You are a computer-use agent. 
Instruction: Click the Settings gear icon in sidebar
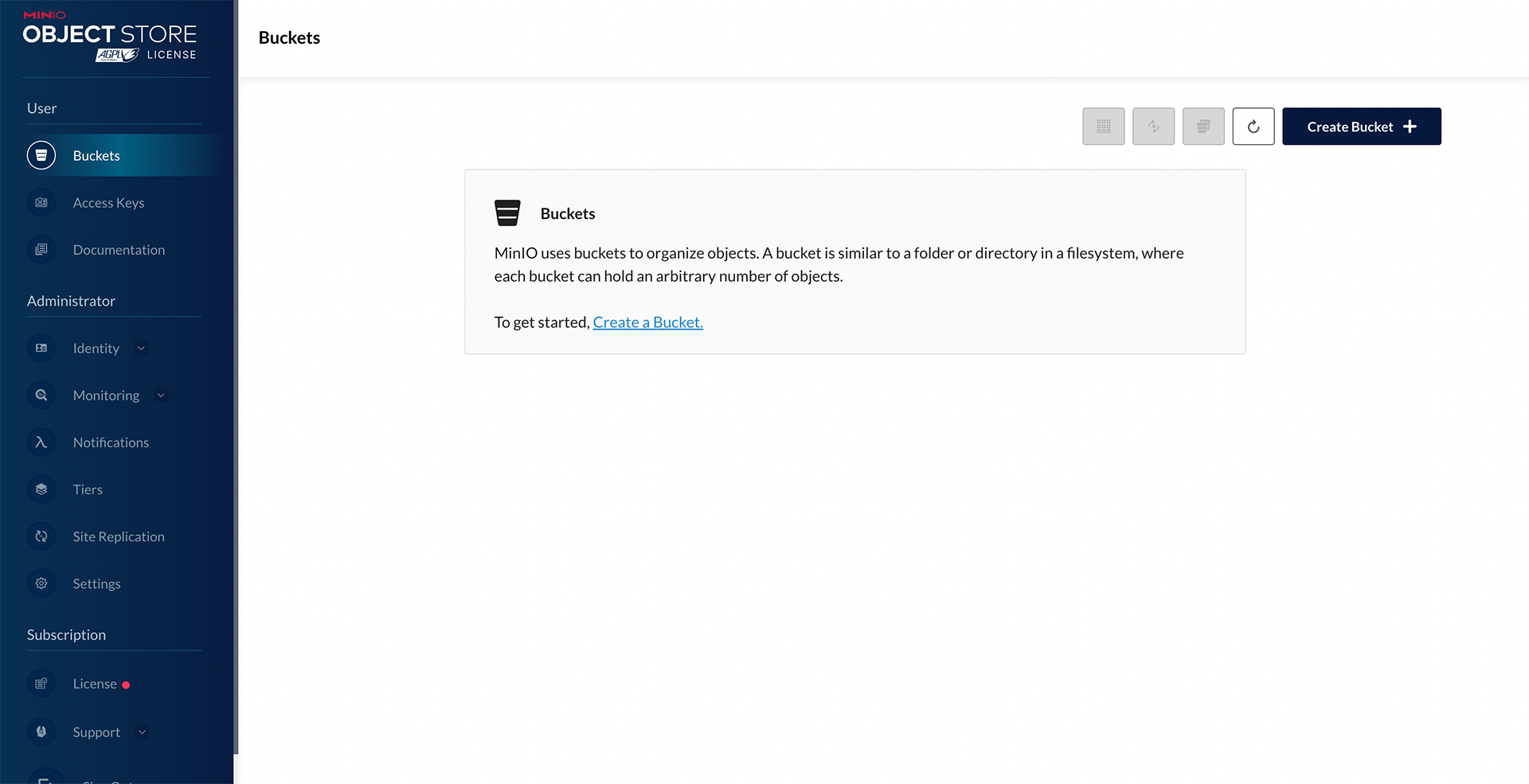point(41,583)
